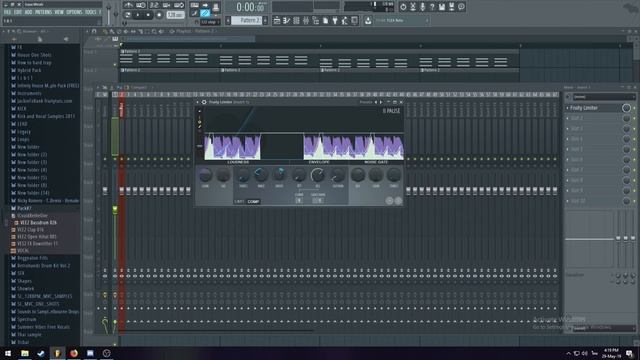Expand the Loops folder in browser

[x=23, y=139]
